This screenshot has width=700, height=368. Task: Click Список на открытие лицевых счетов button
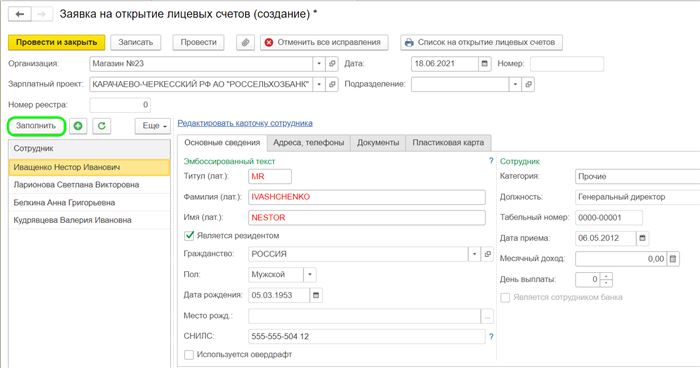481,42
